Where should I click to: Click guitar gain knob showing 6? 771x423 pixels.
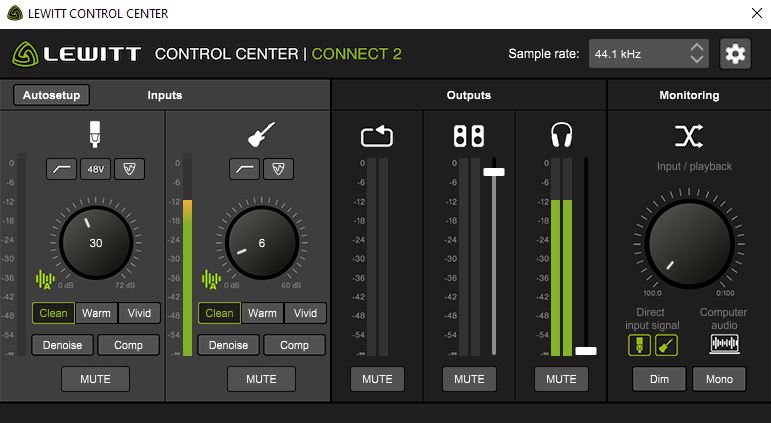(x=262, y=243)
